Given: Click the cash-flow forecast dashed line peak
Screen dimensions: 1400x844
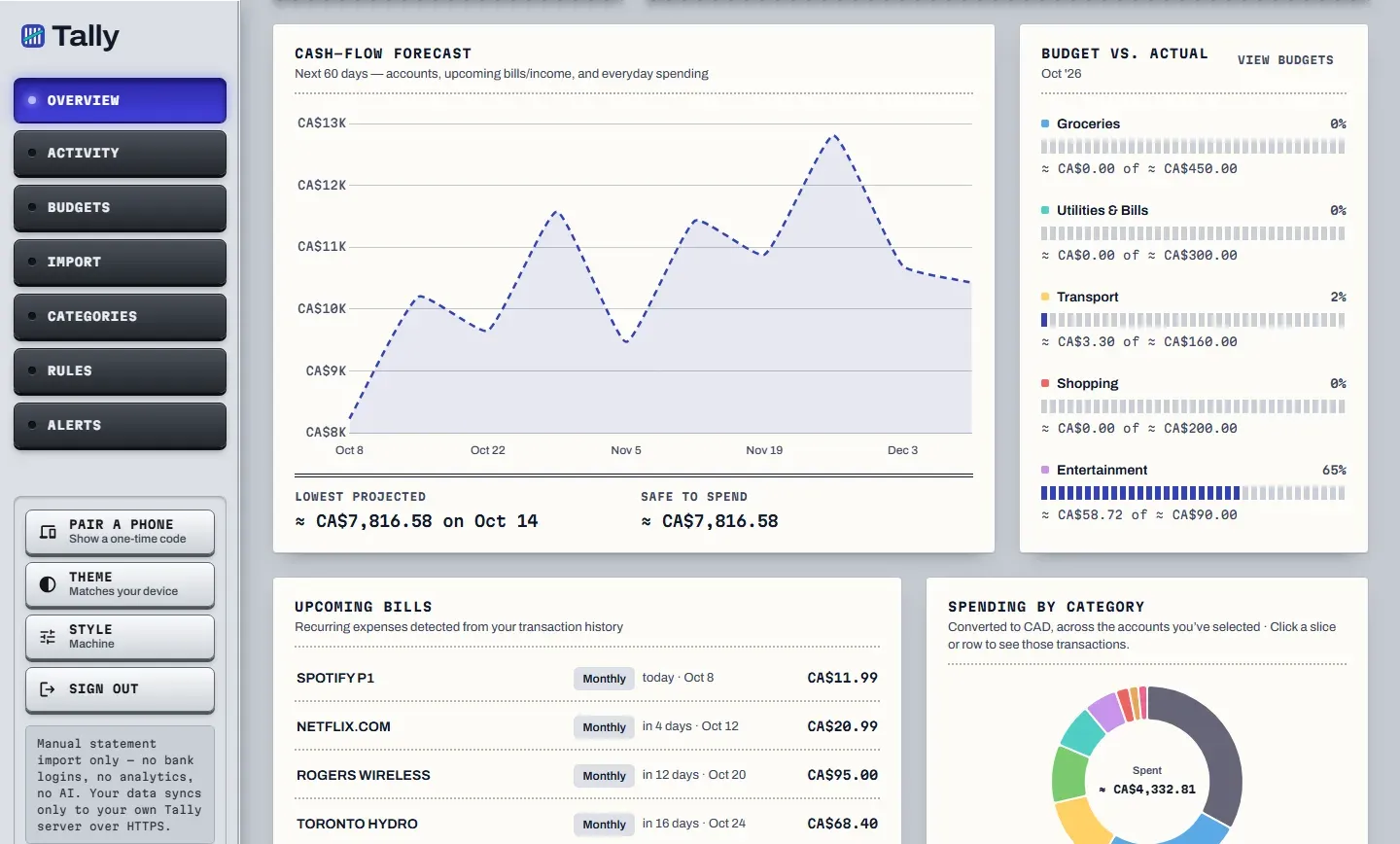Looking at the screenshot, I should pyautogui.click(x=834, y=136).
